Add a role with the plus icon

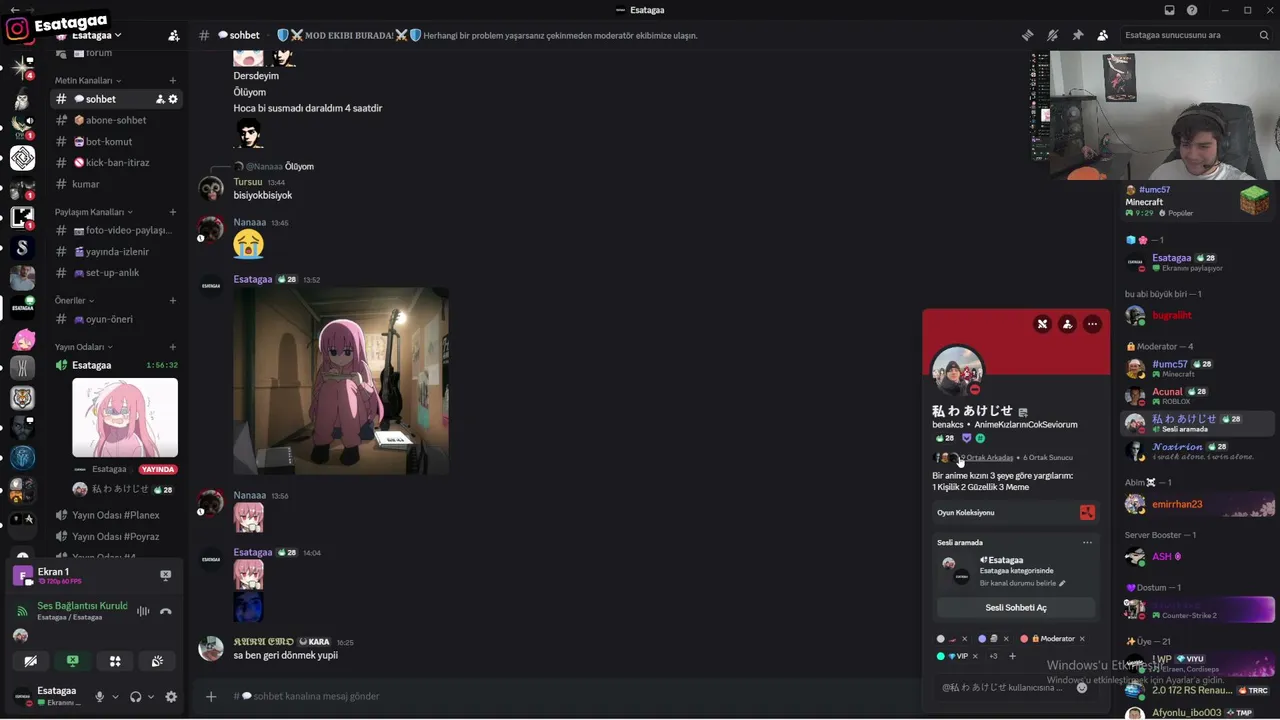[1012, 656]
